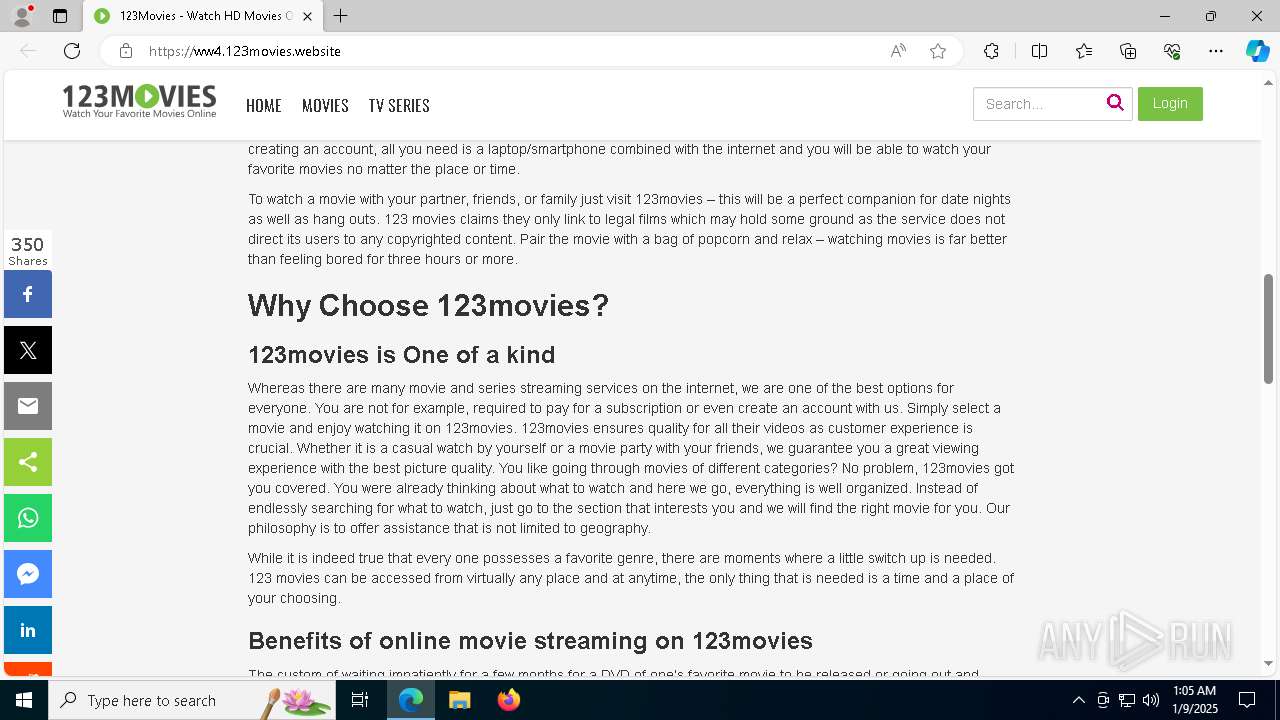Click the magnifier search icon
This screenshot has width=1280, height=720.
pos(1115,103)
